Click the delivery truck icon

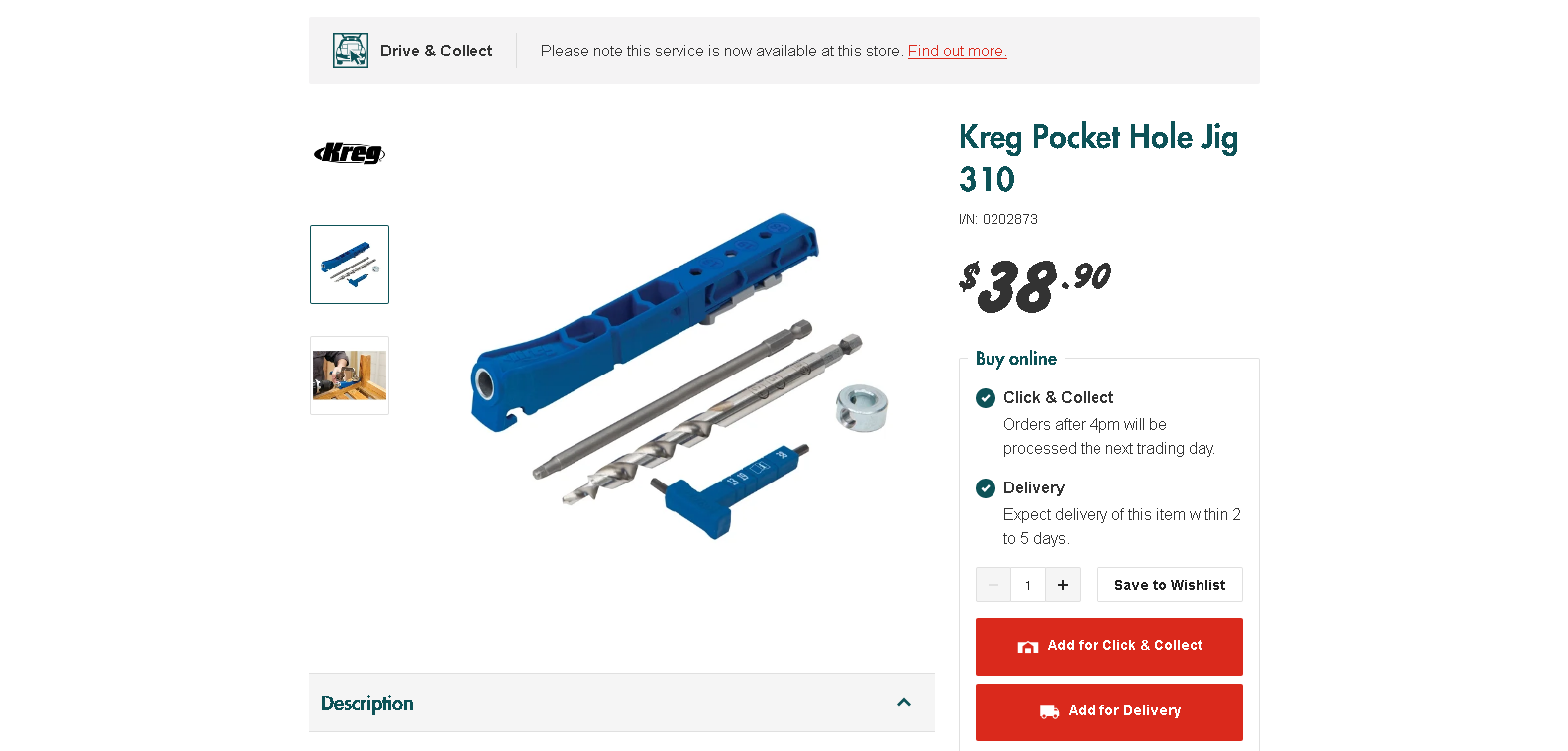tap(1049, 712)
